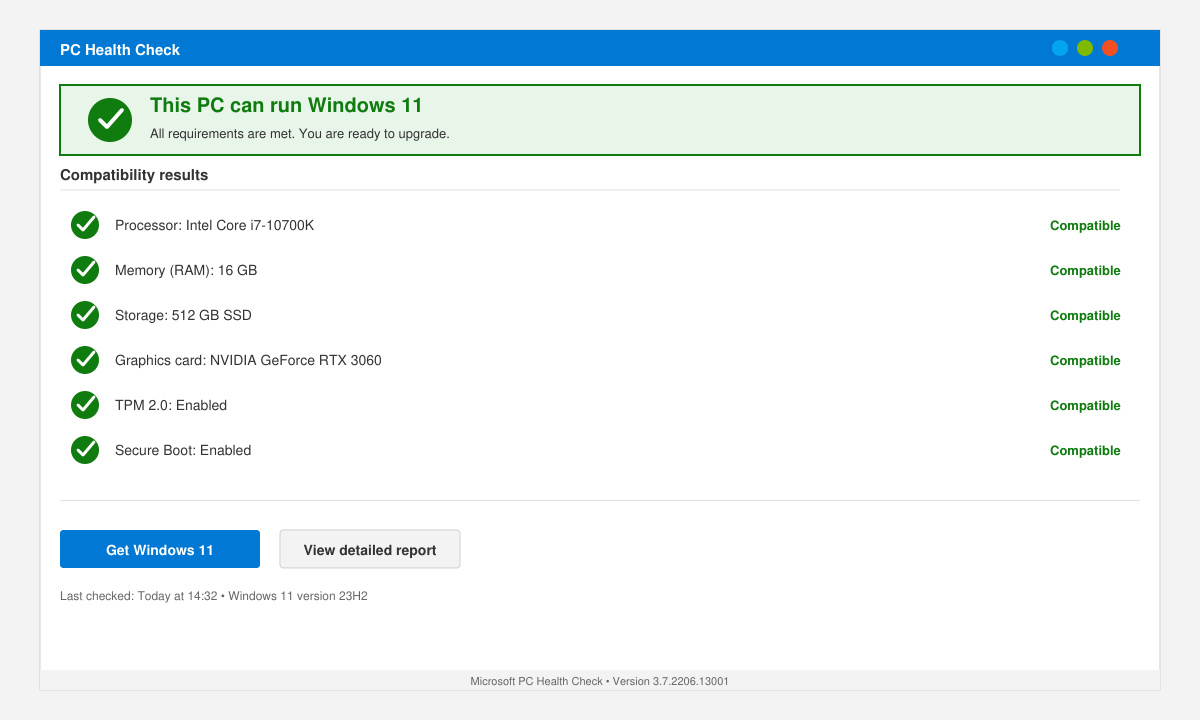Select 'All requirements are met' message text
Screen dimensions: 1200x720
click(x=300, y=133)
